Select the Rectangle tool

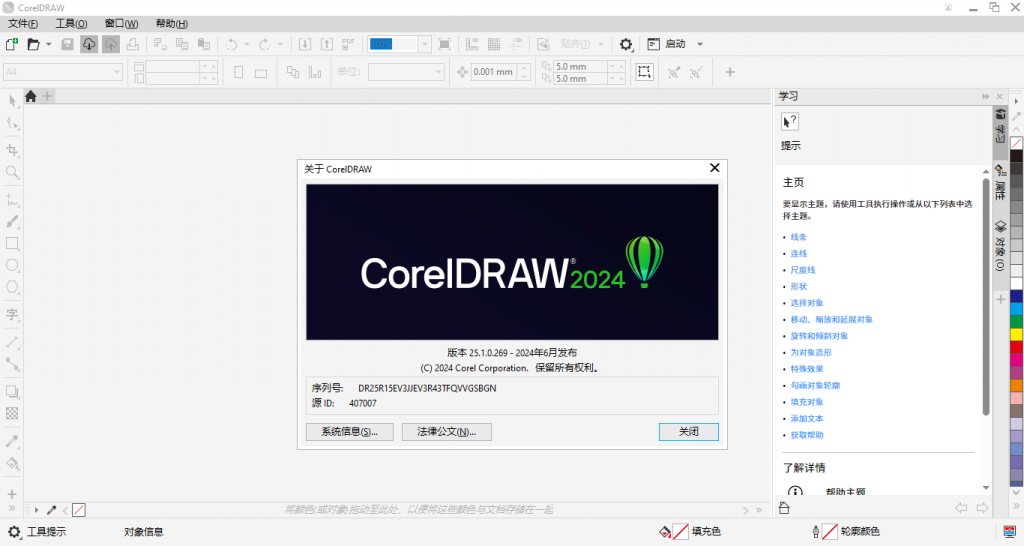click(x=12, y=243)
